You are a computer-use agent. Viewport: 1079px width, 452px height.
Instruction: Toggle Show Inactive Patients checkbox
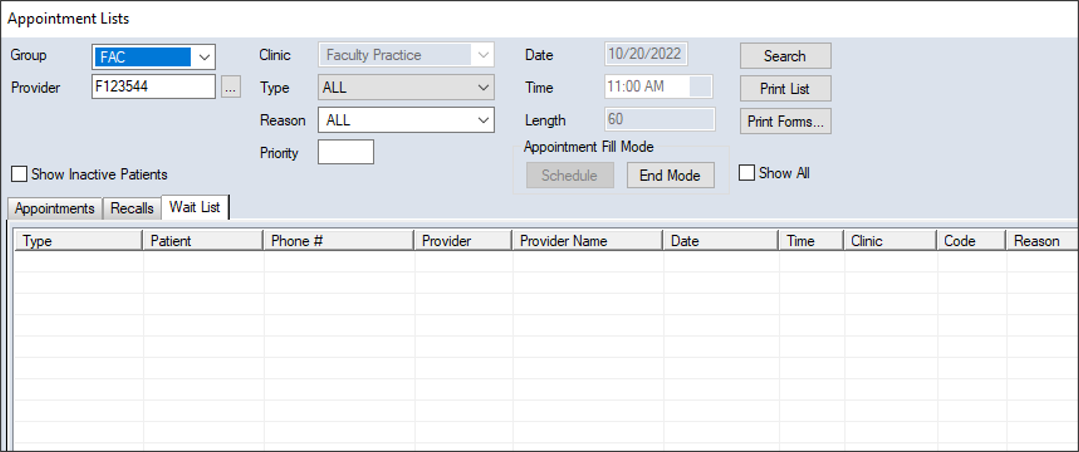coord(20,174)
